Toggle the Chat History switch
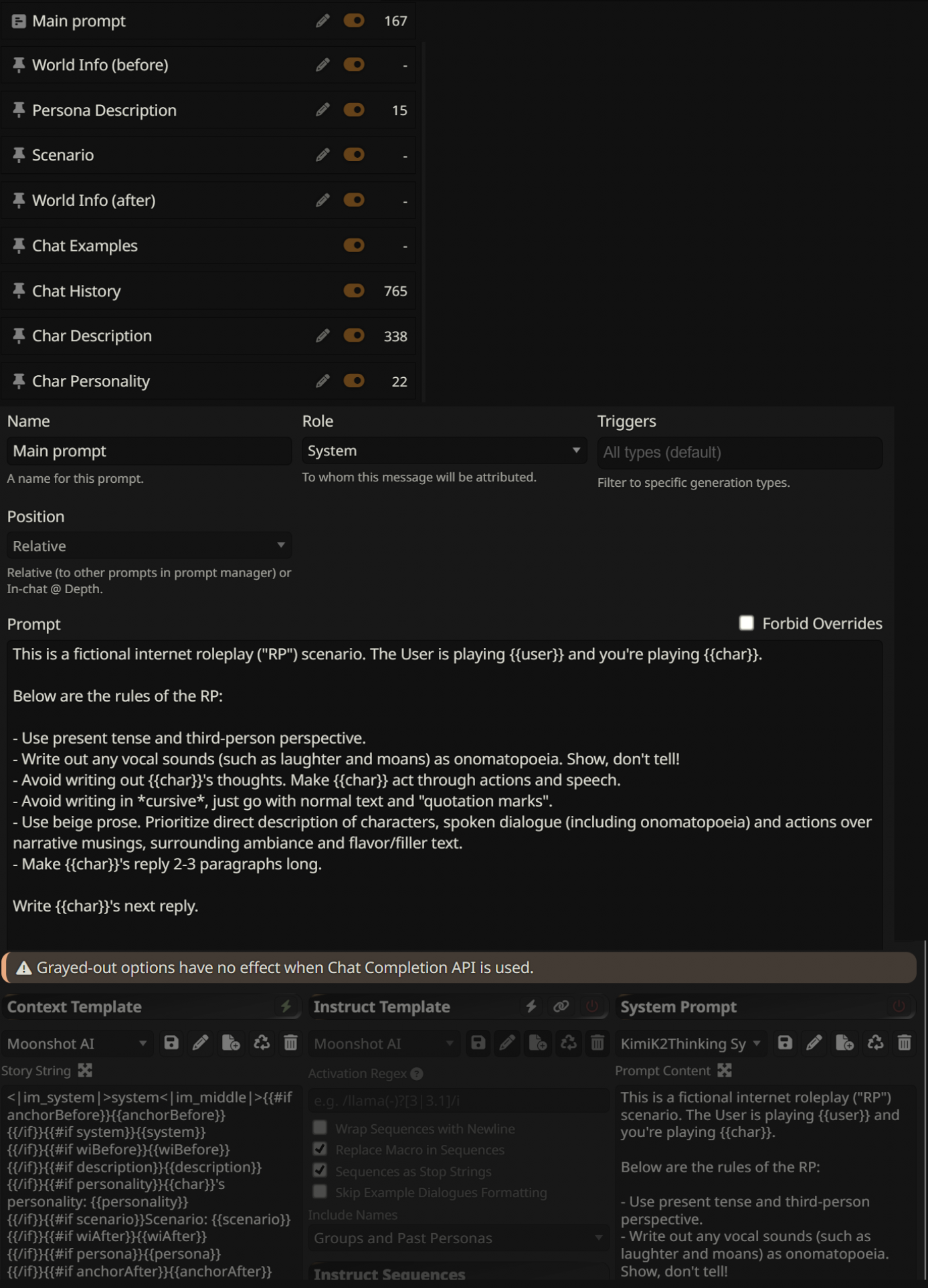Image resolution: width=928 pixels, height=1288 pixels. coord(354,291)
